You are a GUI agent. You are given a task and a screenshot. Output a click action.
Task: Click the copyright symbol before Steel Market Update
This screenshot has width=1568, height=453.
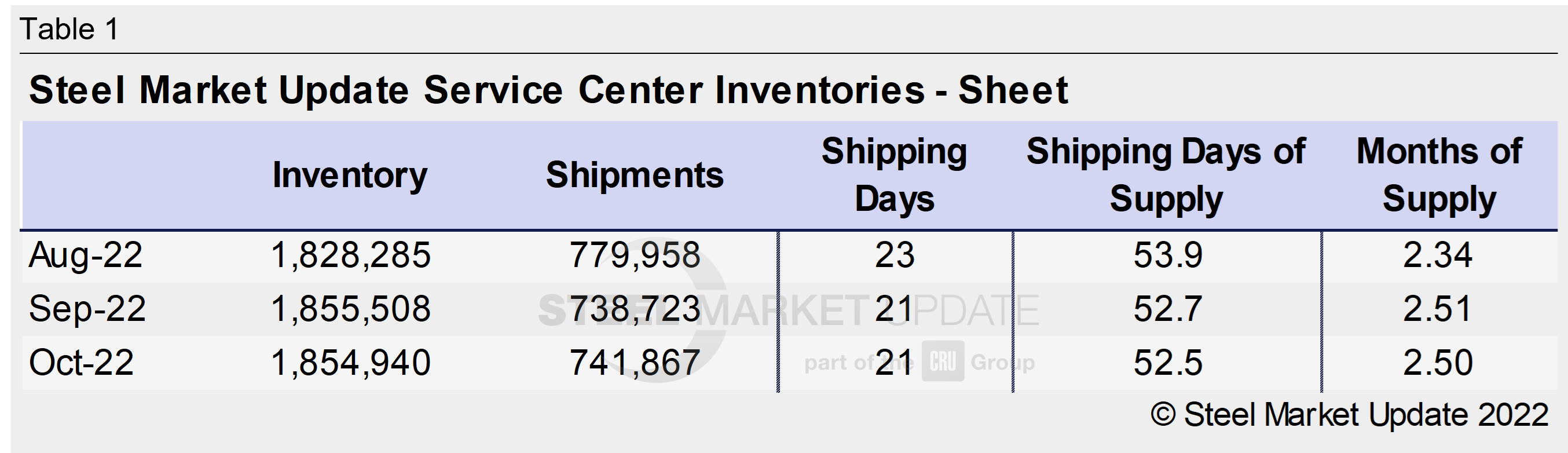pos(1164,415)
